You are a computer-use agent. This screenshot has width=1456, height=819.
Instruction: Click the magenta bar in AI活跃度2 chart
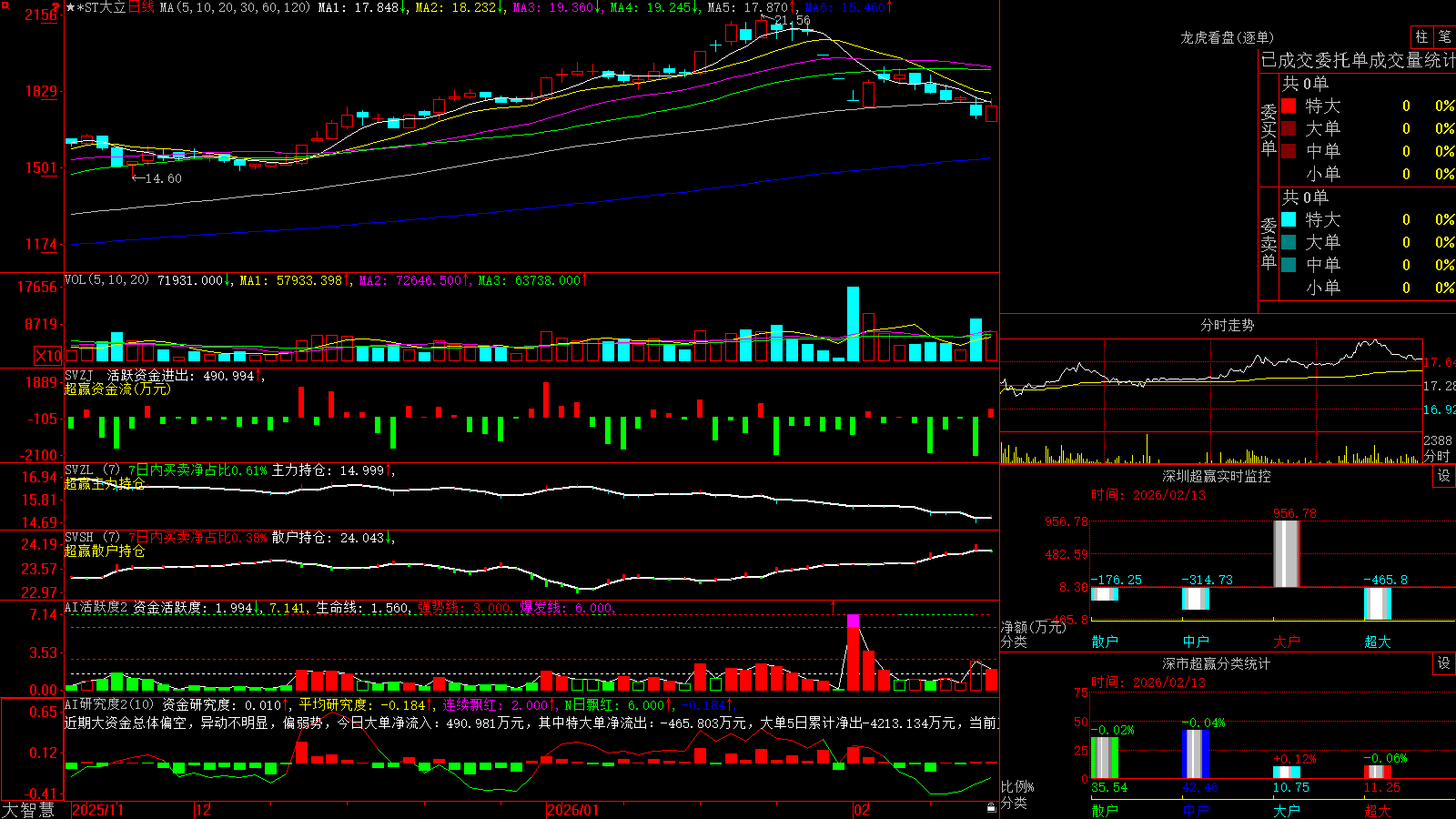[x=853, y=621]
